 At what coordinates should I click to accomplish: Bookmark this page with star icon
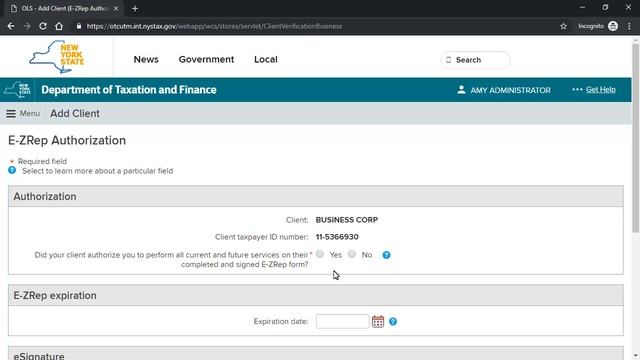[x=563, y=26]
